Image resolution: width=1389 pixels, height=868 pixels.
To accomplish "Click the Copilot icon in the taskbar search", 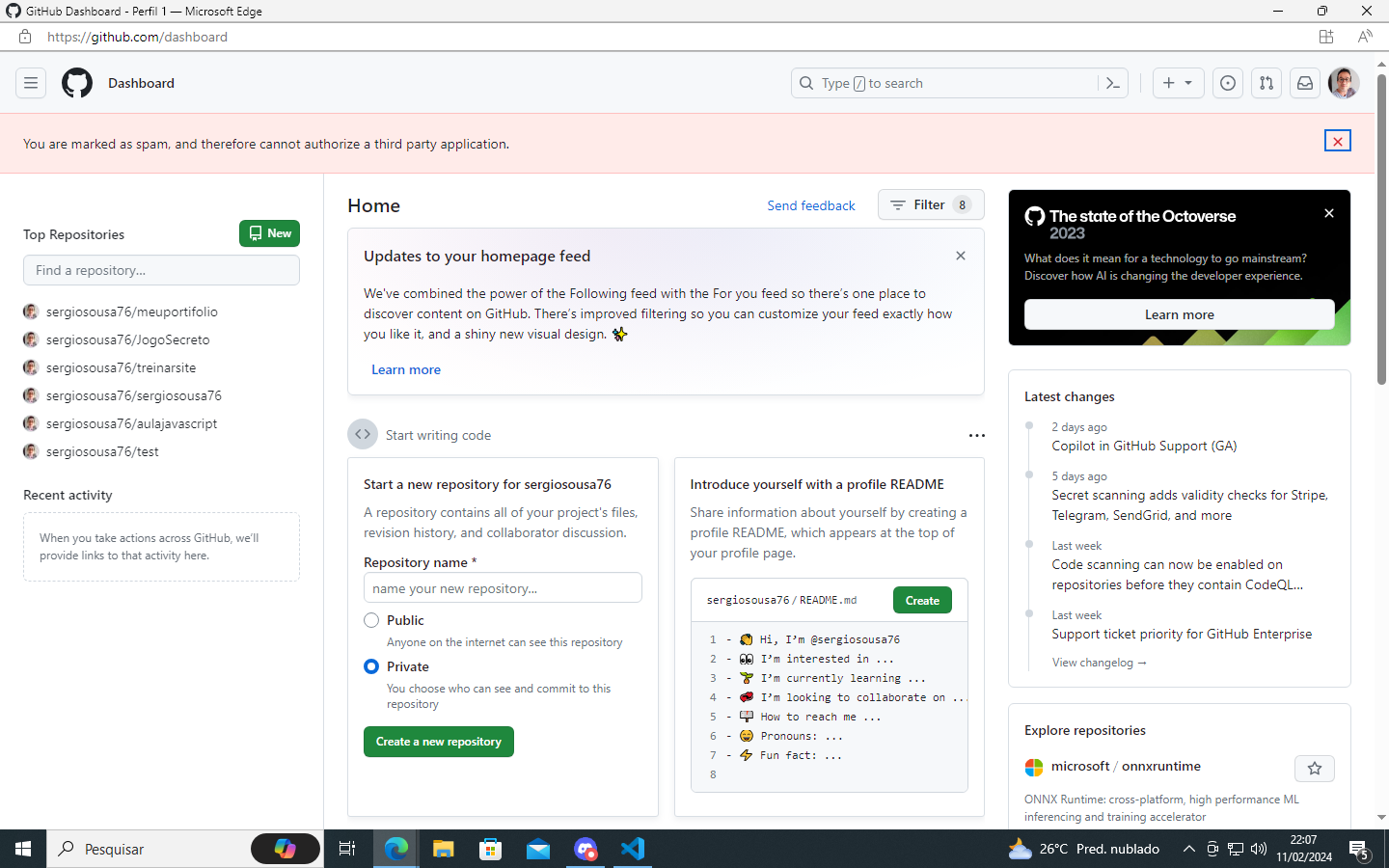I will tap(286, 849).
